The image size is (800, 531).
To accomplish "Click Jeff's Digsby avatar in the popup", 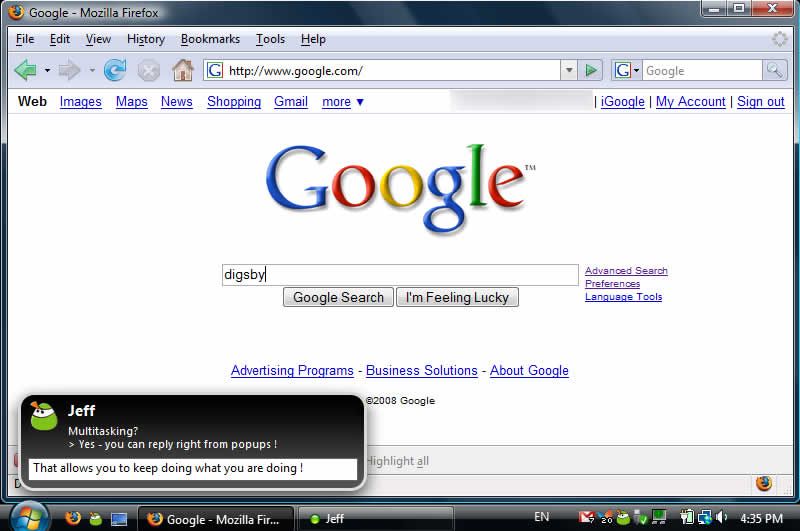I will coord(43,416).
